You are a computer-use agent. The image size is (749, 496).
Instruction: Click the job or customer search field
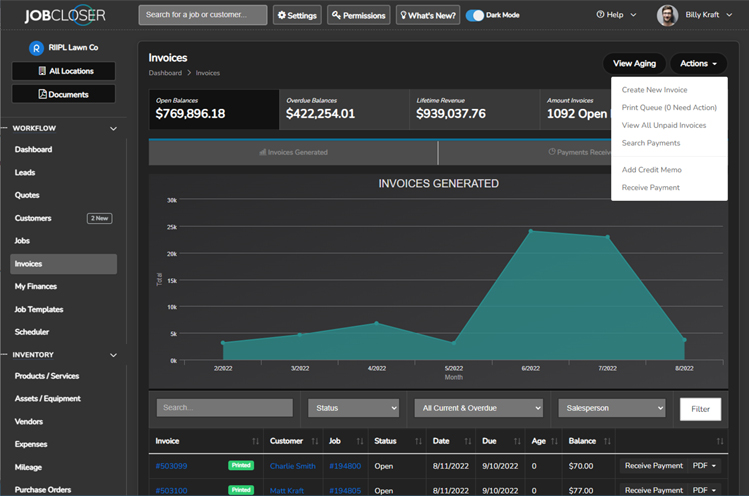[x=203, y=15]
